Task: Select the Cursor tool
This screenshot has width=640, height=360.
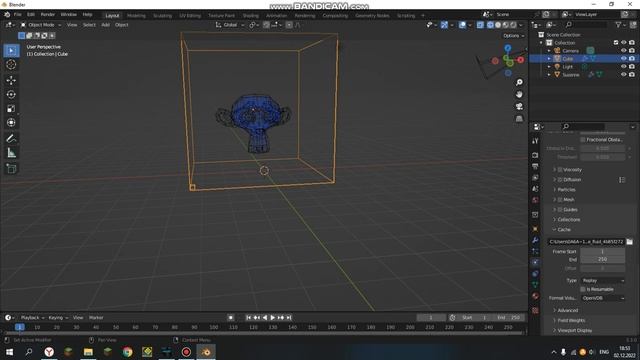Action: pyautogui.click(x=11, y=64)
